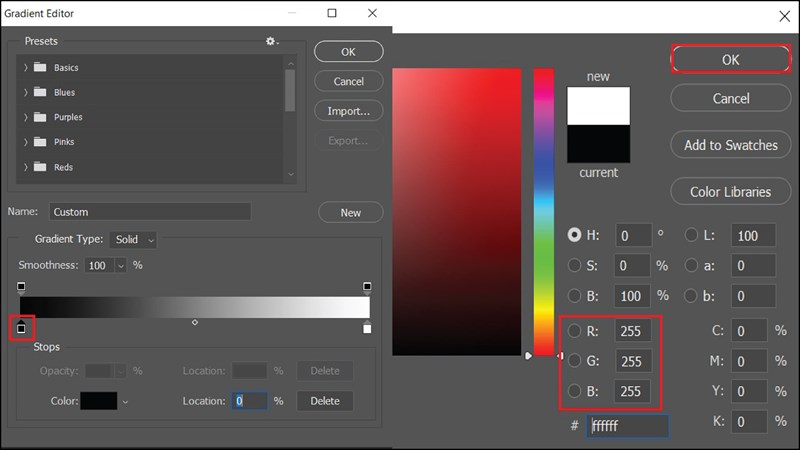Click the gradient midpoint diamond marker
Image resolution: width=800 pixels, height=450 pixels.
point(195,322)
